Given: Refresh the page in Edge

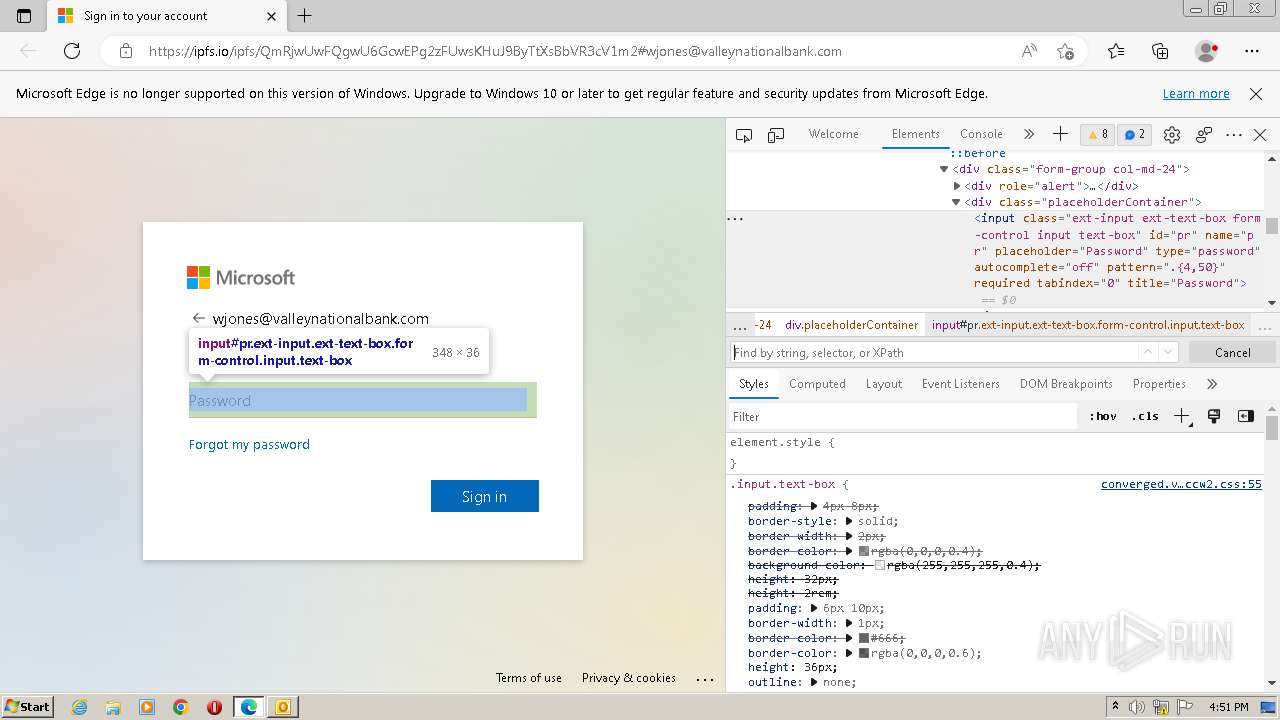Looking at the screenshot, I should coord(72,51).
